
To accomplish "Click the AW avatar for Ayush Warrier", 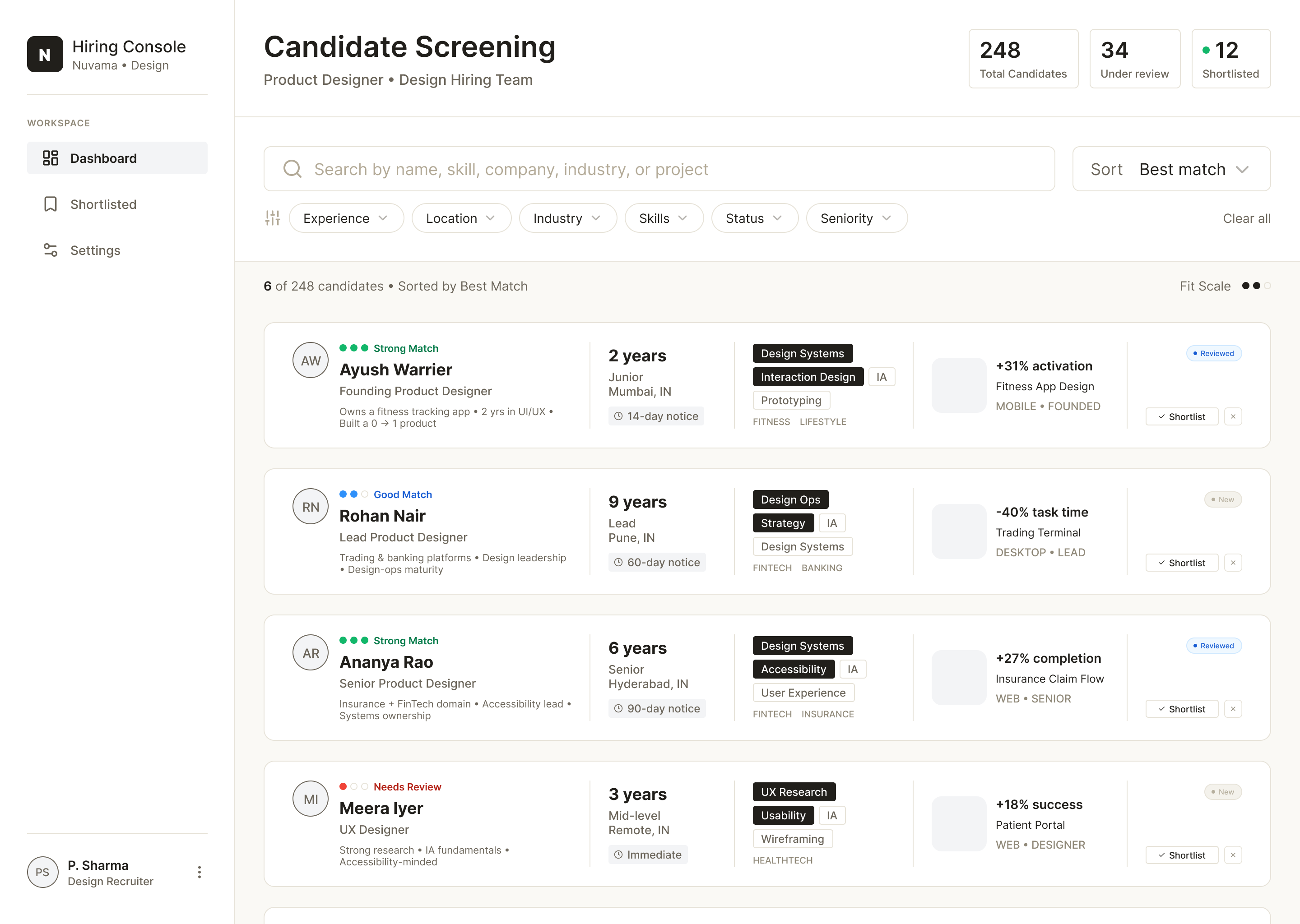I will (311, 360).
